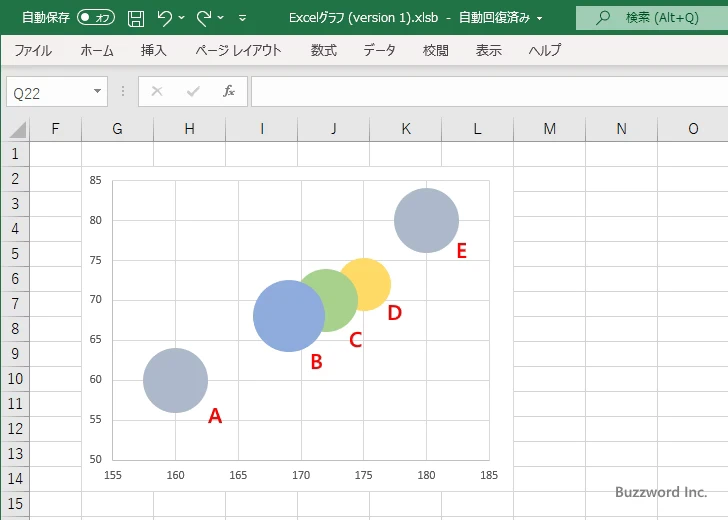Click inside the formula bar input
The height and width of the screenshot is (520, 728).
[x=489, y=91]
